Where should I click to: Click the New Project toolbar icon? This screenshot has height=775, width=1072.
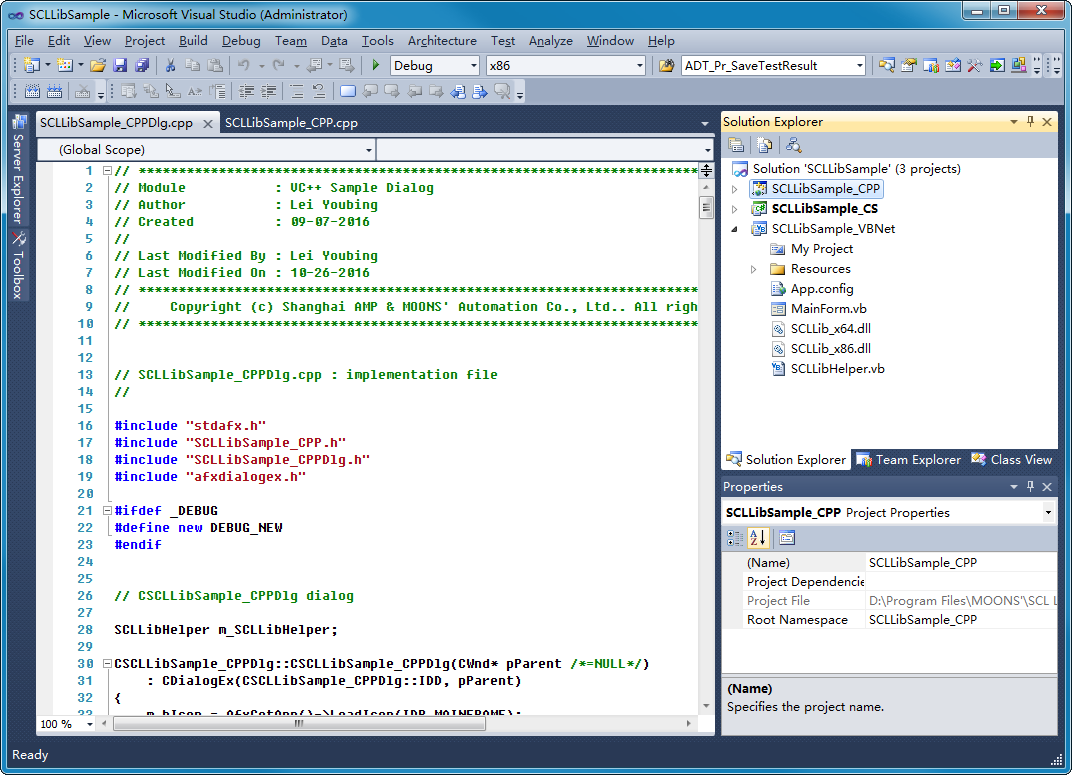[x=31, y=66]
